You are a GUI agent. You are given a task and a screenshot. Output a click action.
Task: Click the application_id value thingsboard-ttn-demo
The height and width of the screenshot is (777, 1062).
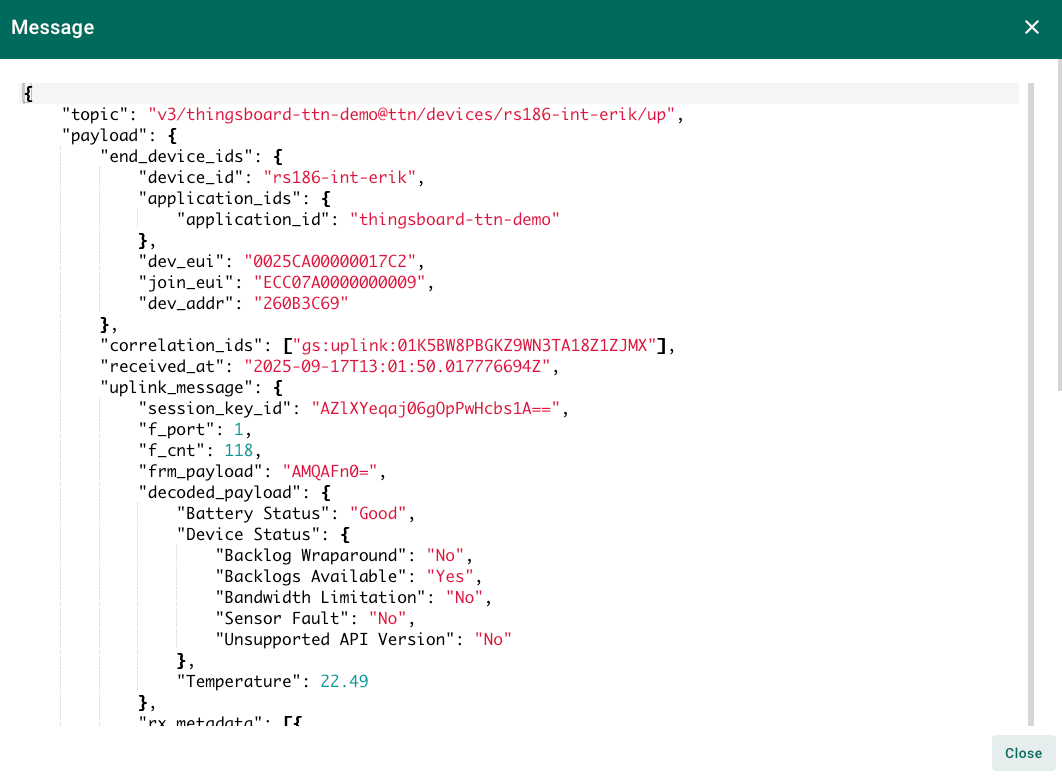[453, 219]
